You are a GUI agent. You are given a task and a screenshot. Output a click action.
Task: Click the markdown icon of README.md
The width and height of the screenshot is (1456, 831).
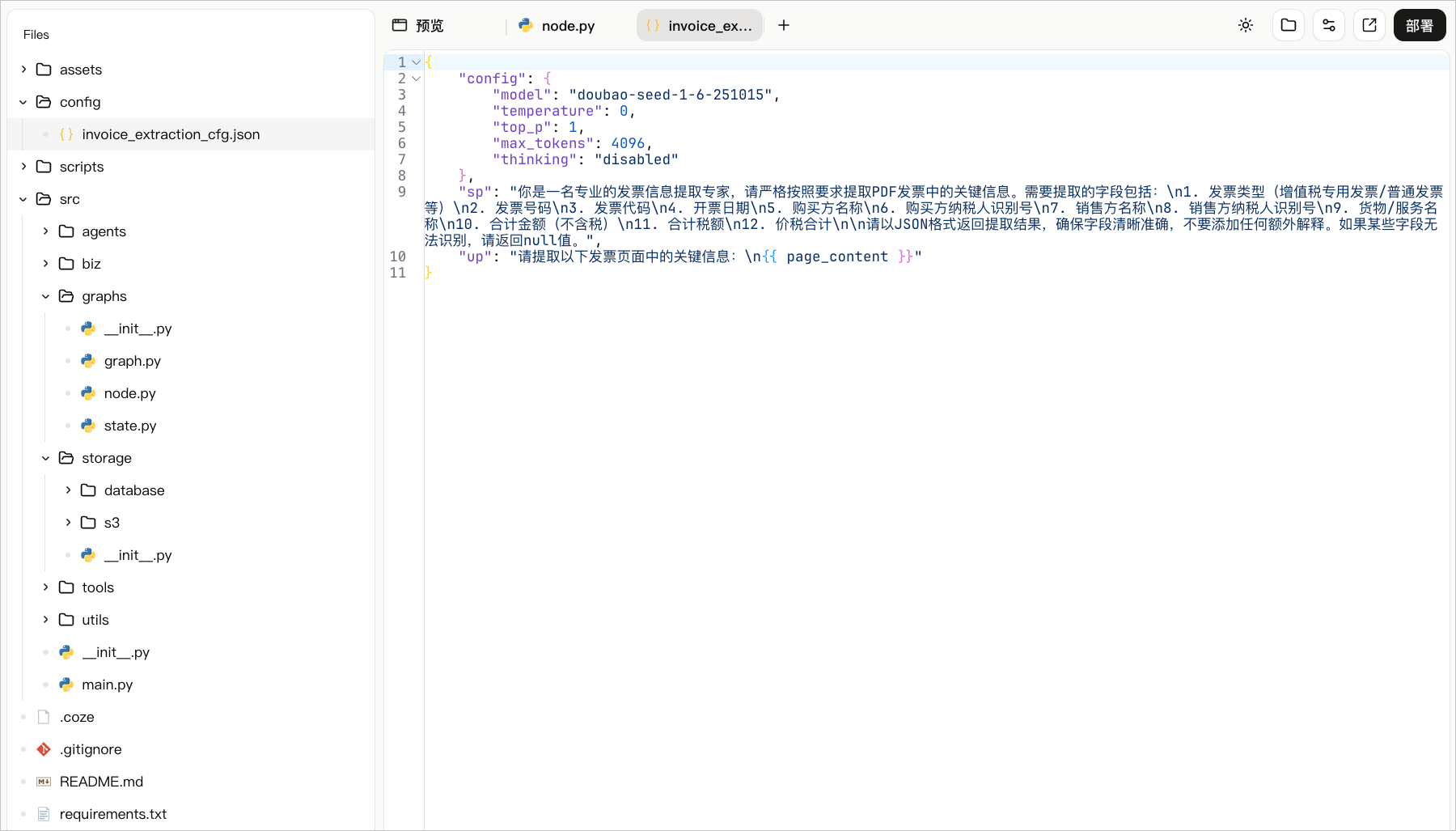coord(44,782)
